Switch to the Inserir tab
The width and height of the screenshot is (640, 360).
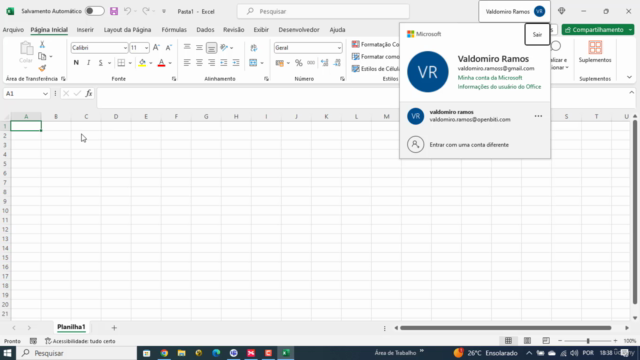(85, 30)
